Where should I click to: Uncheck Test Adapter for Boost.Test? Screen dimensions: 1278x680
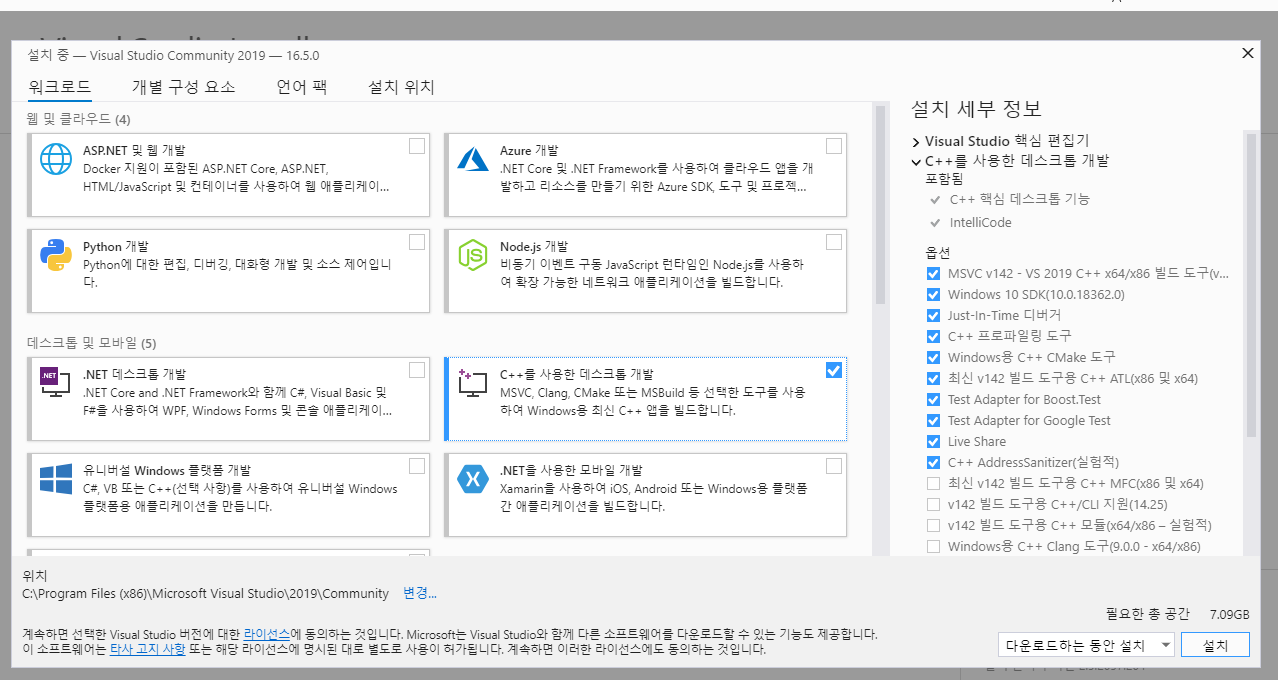tap(933, 399)
